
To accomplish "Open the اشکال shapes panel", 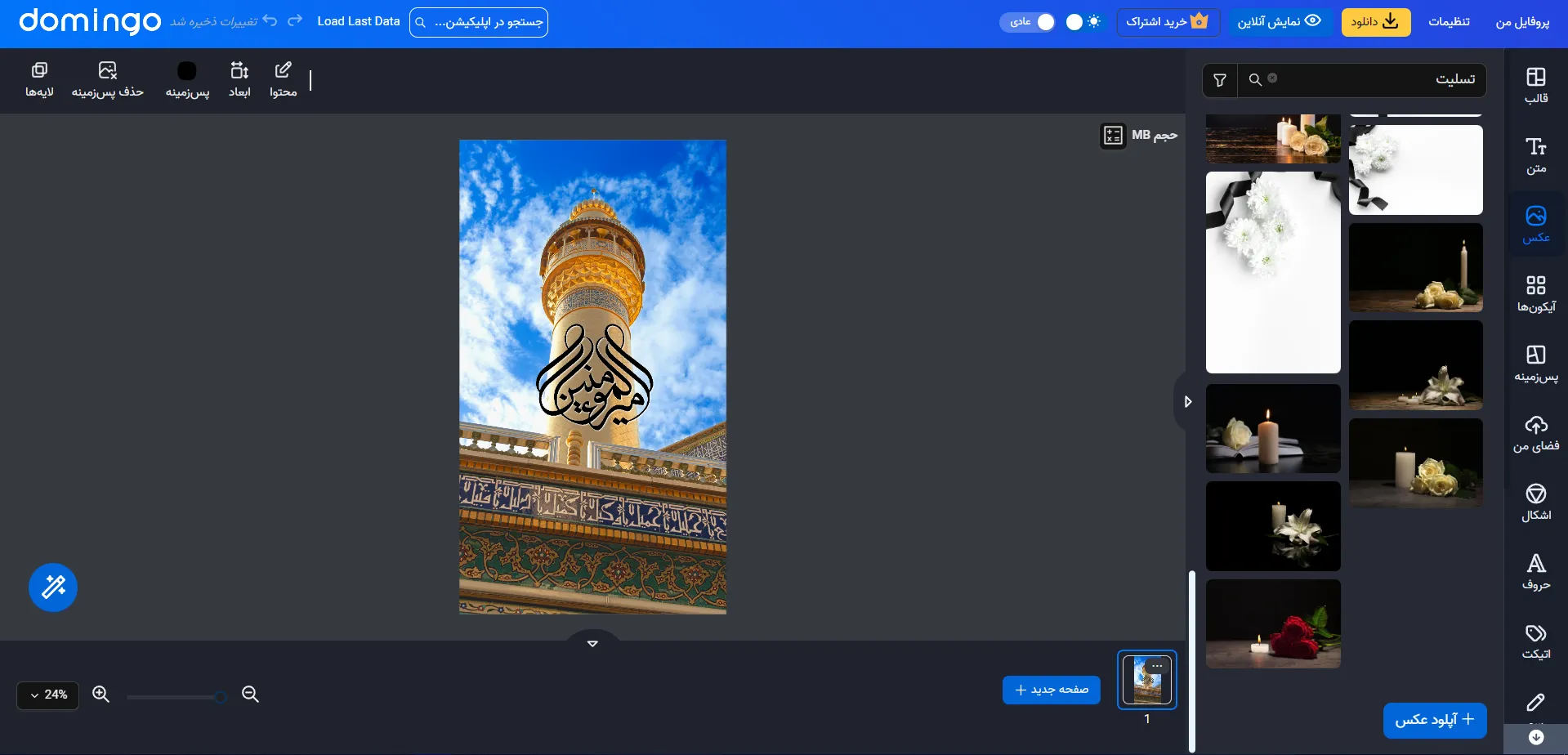I will pyautogui.click(x=1535, y=503).
